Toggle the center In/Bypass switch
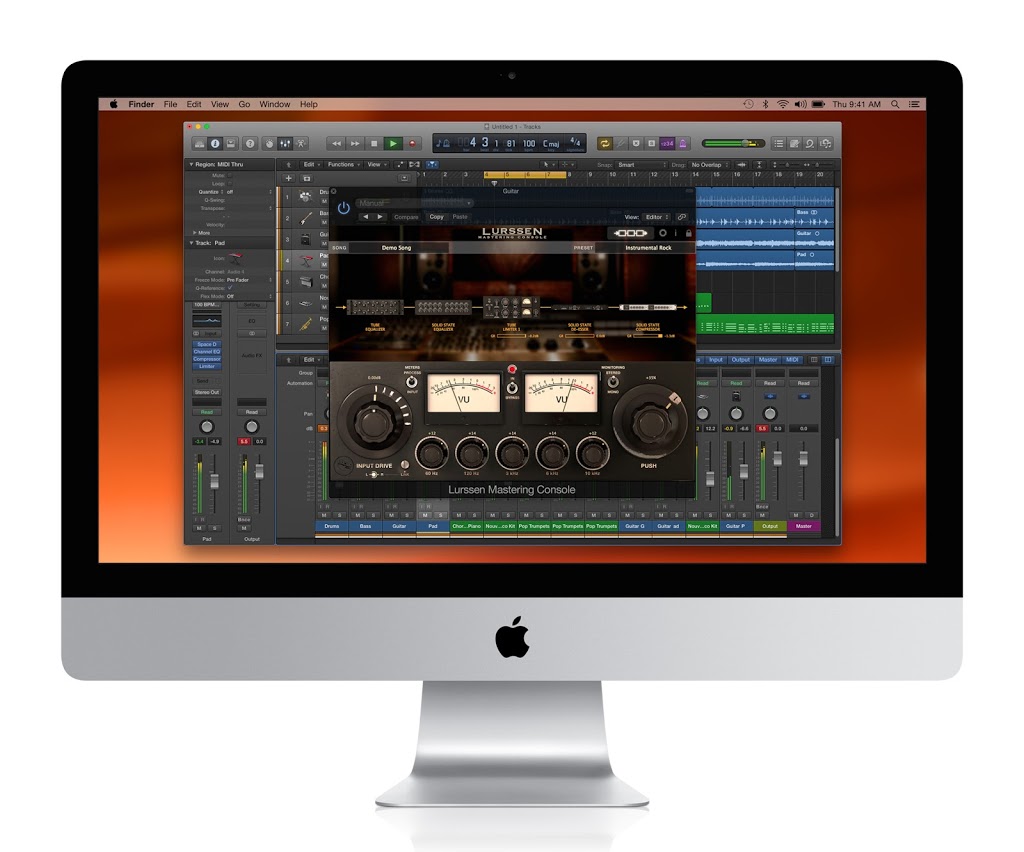 [x=512, y=382]
